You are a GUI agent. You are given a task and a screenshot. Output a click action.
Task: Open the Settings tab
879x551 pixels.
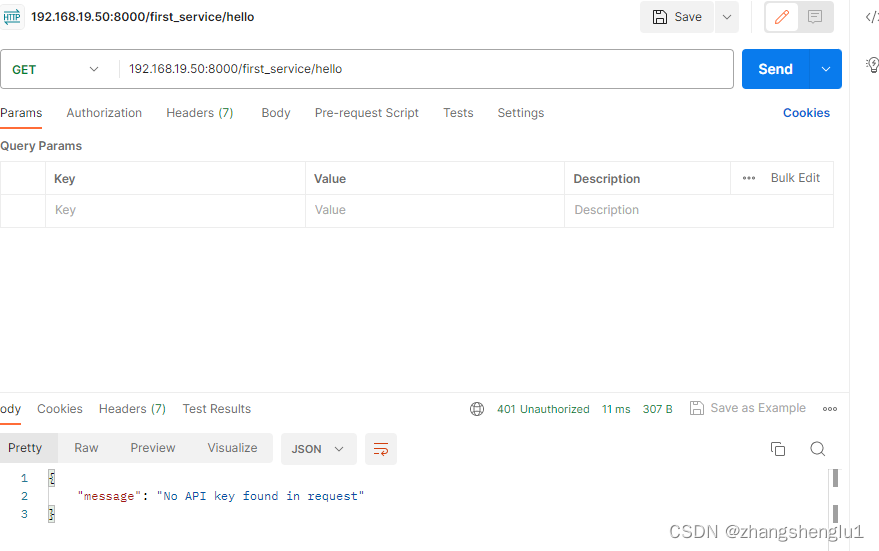point(521,113)
